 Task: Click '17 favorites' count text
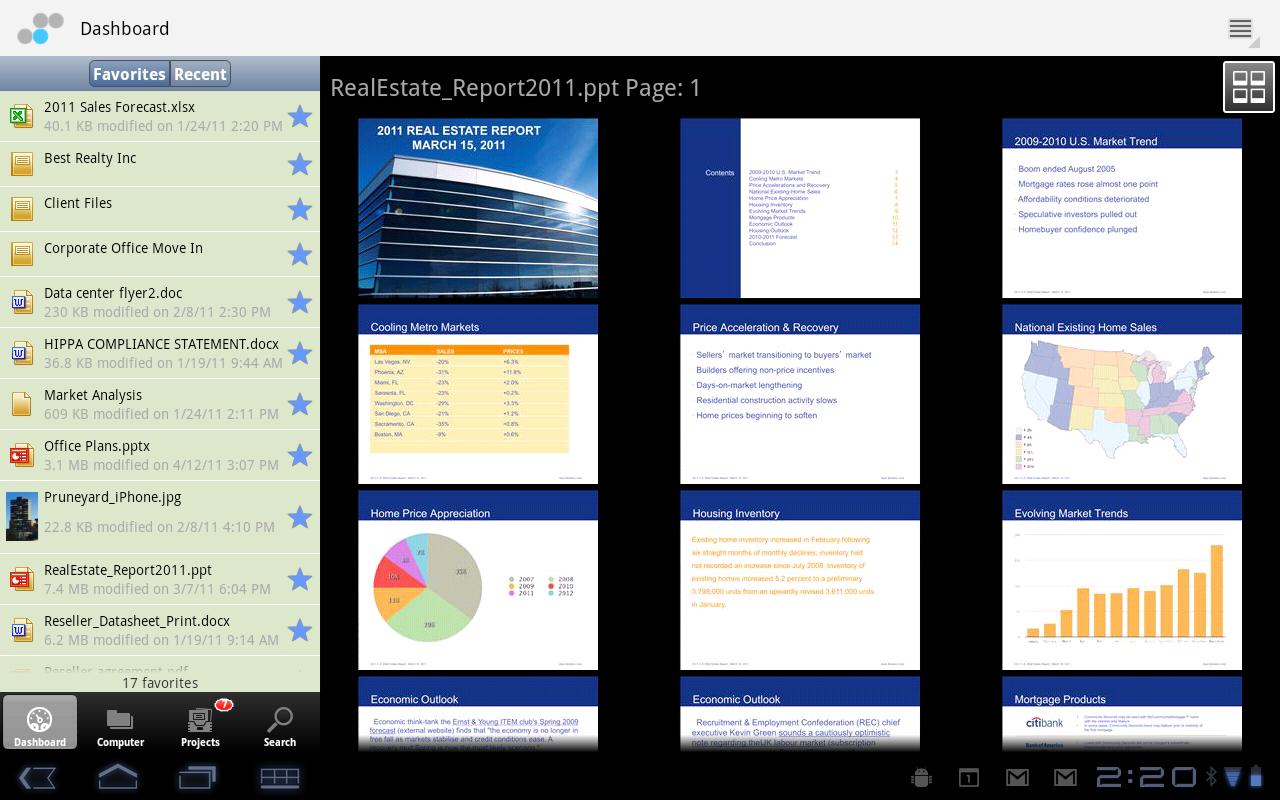tap(160, 683)
